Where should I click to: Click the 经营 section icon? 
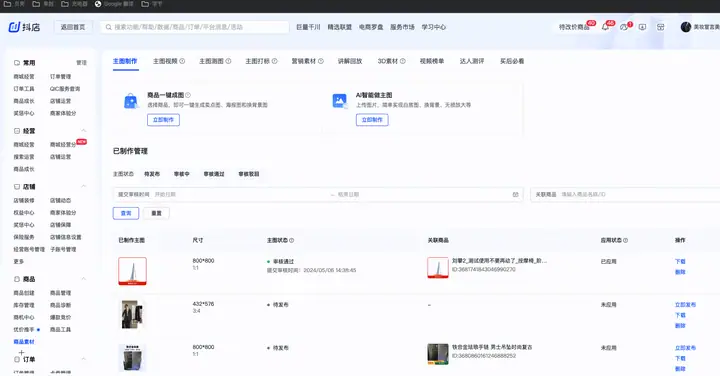[17, 131]
